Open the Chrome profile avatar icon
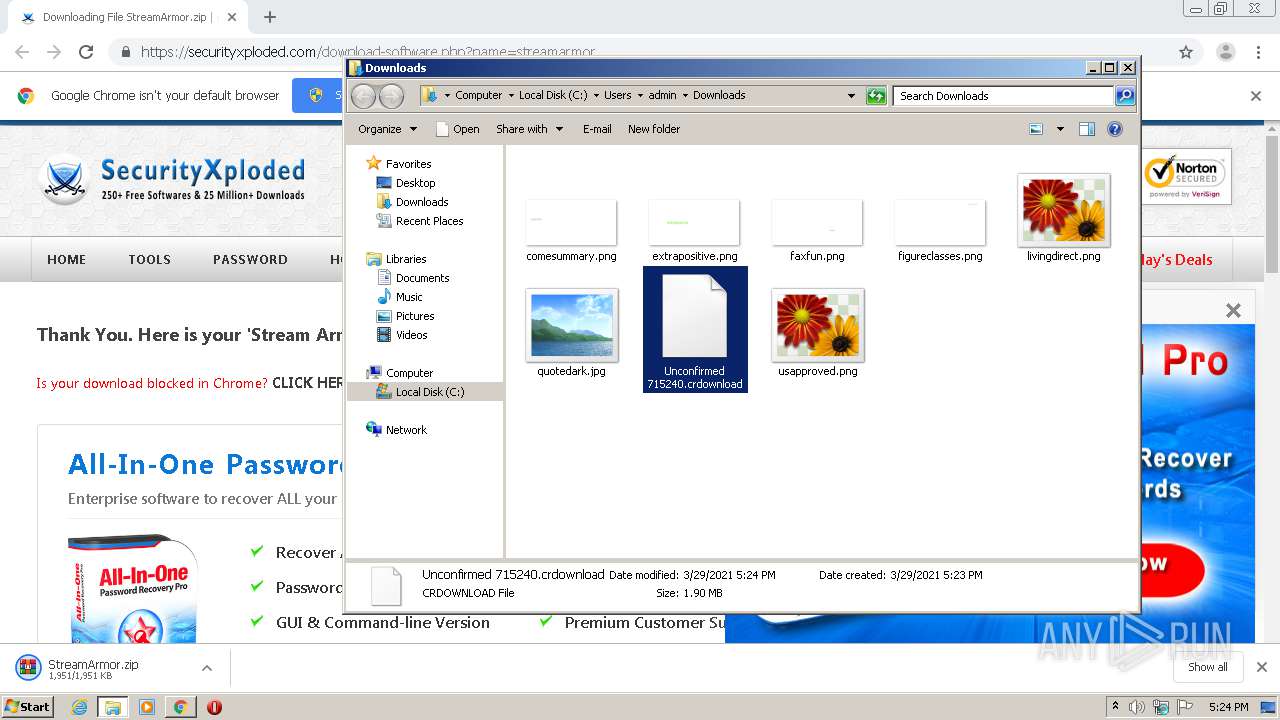 pyautogui.click(x=1226, y=52)
